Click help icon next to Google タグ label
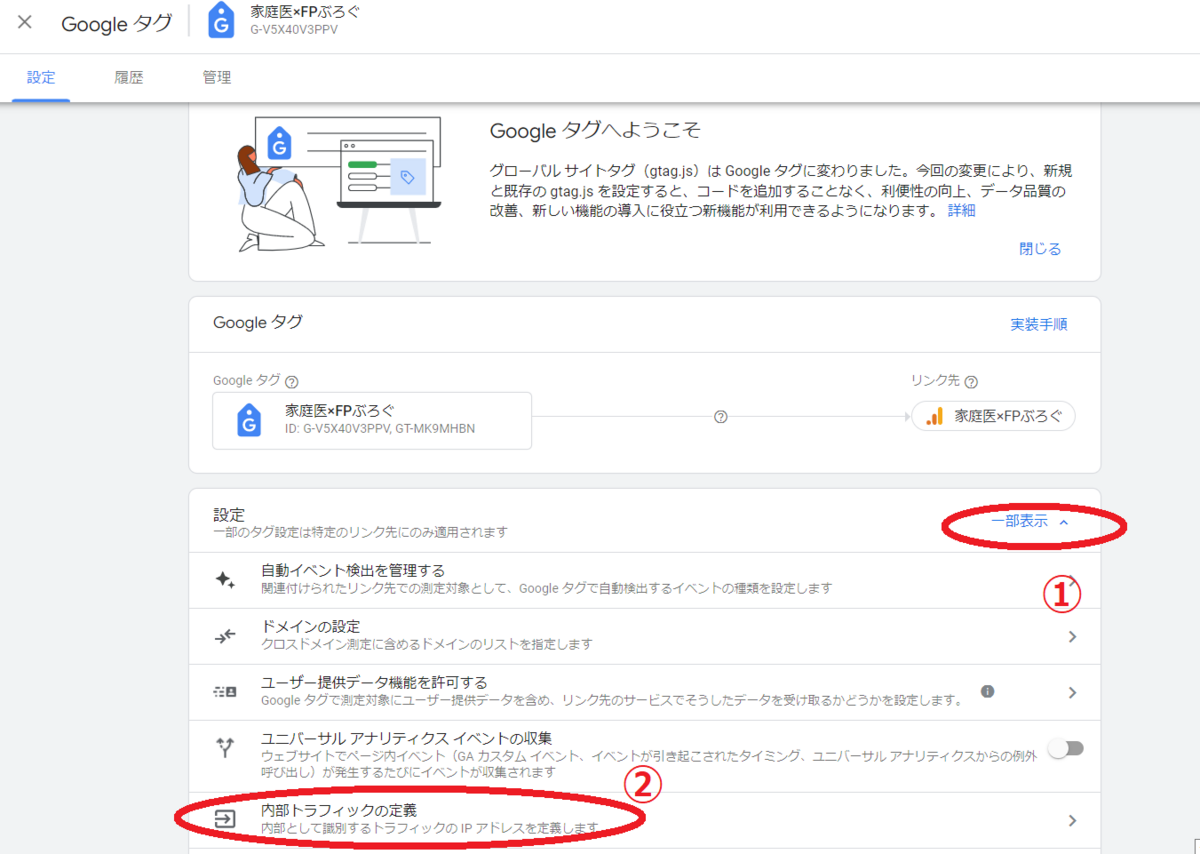Image resolution: width=1200 pixels, height=854 pixels. (x=292, y=381)
